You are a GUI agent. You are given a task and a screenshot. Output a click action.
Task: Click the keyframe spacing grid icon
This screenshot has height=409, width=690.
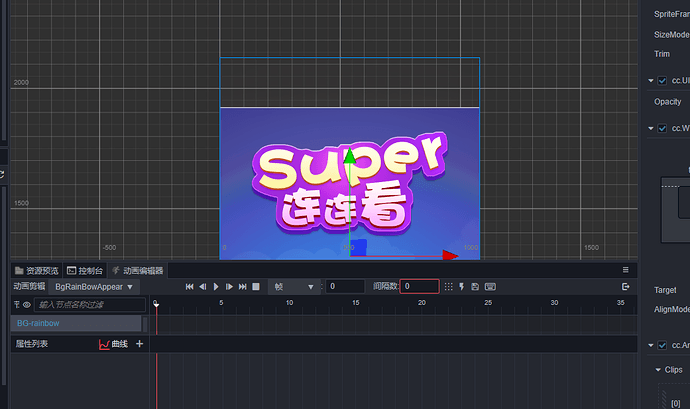(x=448, y=287)
